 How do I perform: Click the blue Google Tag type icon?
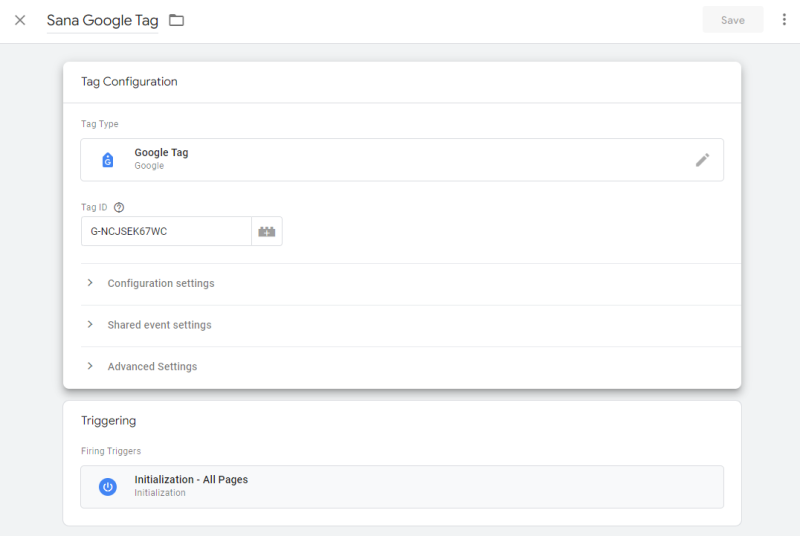[x=108, y=160]
